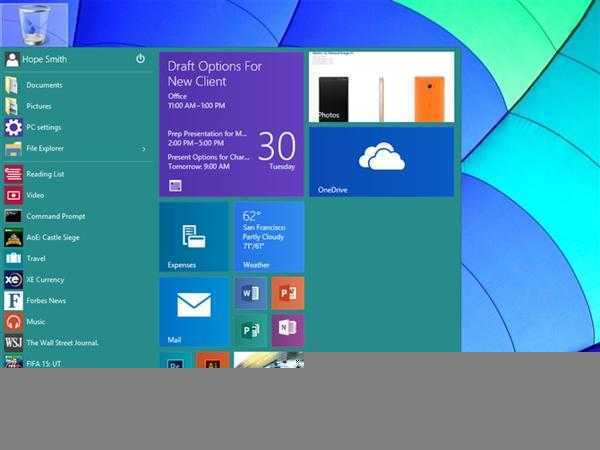Open the Recycle Bin desktop icon
Screen dimensions: 600x450
pos(35,24)
